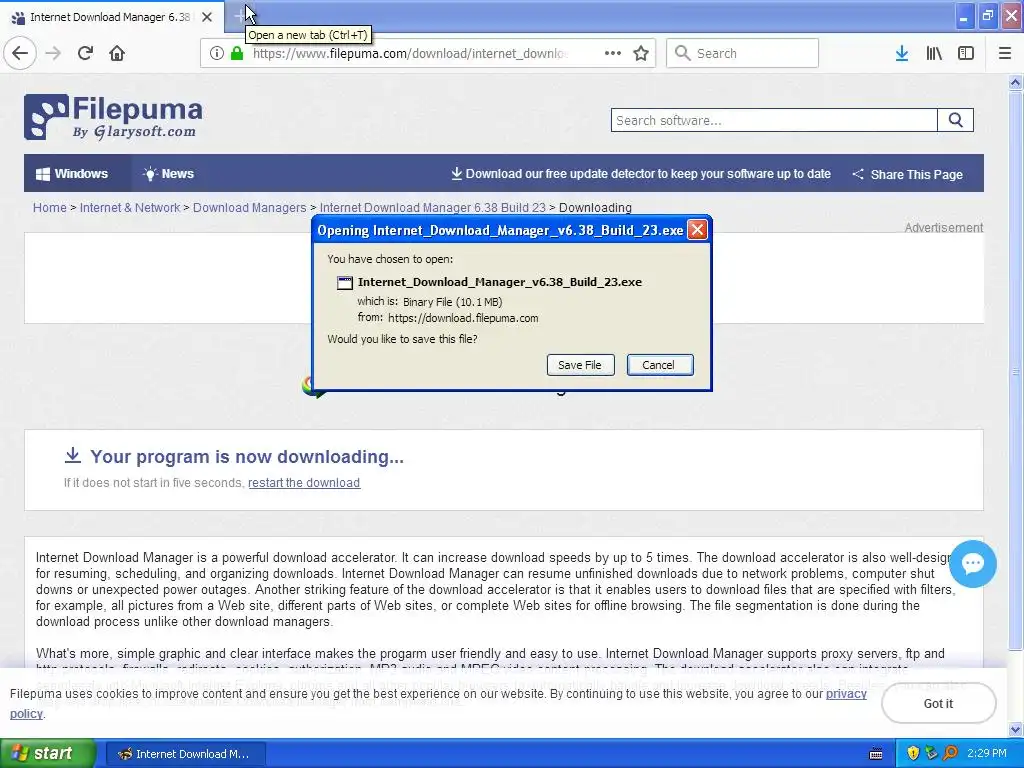Click the security shield tray icon
The height and width of the screenshot is (768, 1024).
(x=913, y=754)
